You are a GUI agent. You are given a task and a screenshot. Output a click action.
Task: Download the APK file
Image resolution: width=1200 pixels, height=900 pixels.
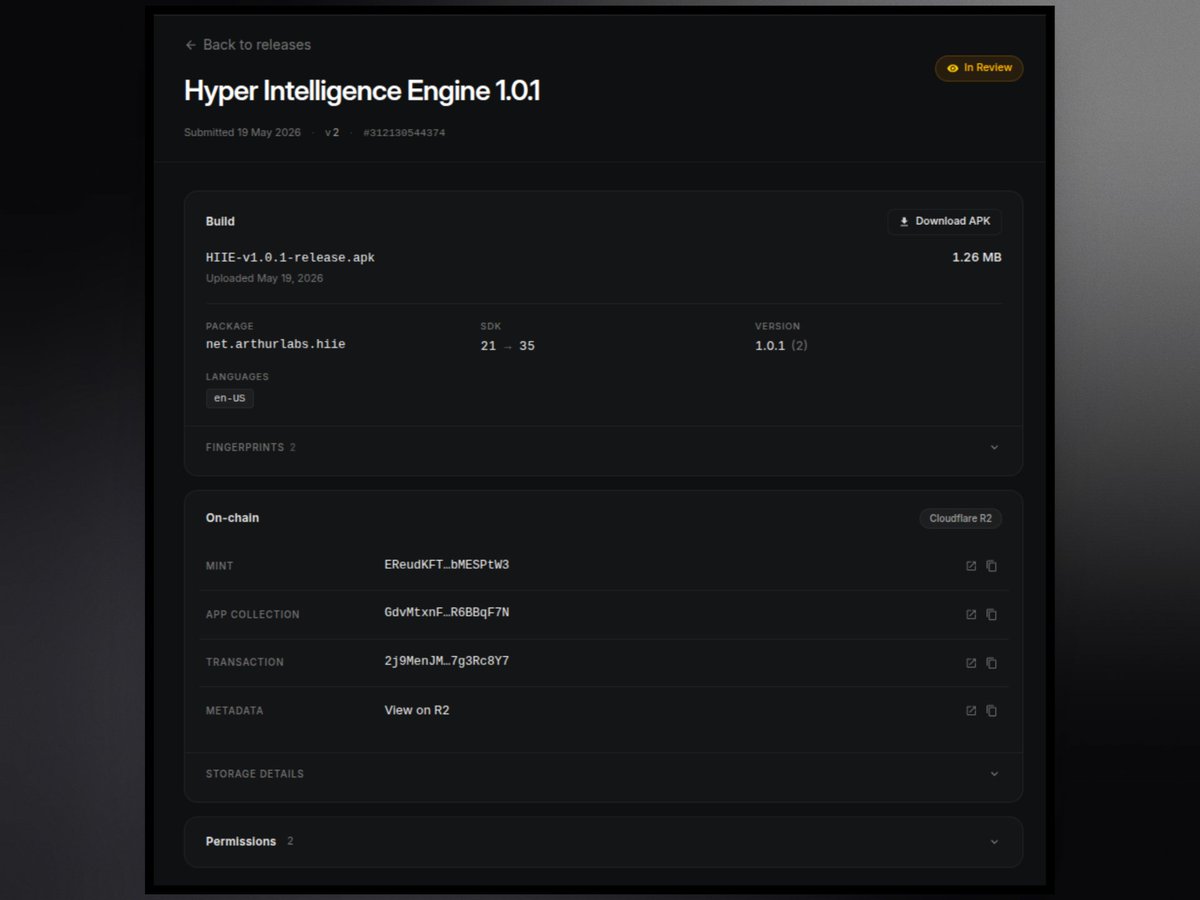(x=944, y=222)
